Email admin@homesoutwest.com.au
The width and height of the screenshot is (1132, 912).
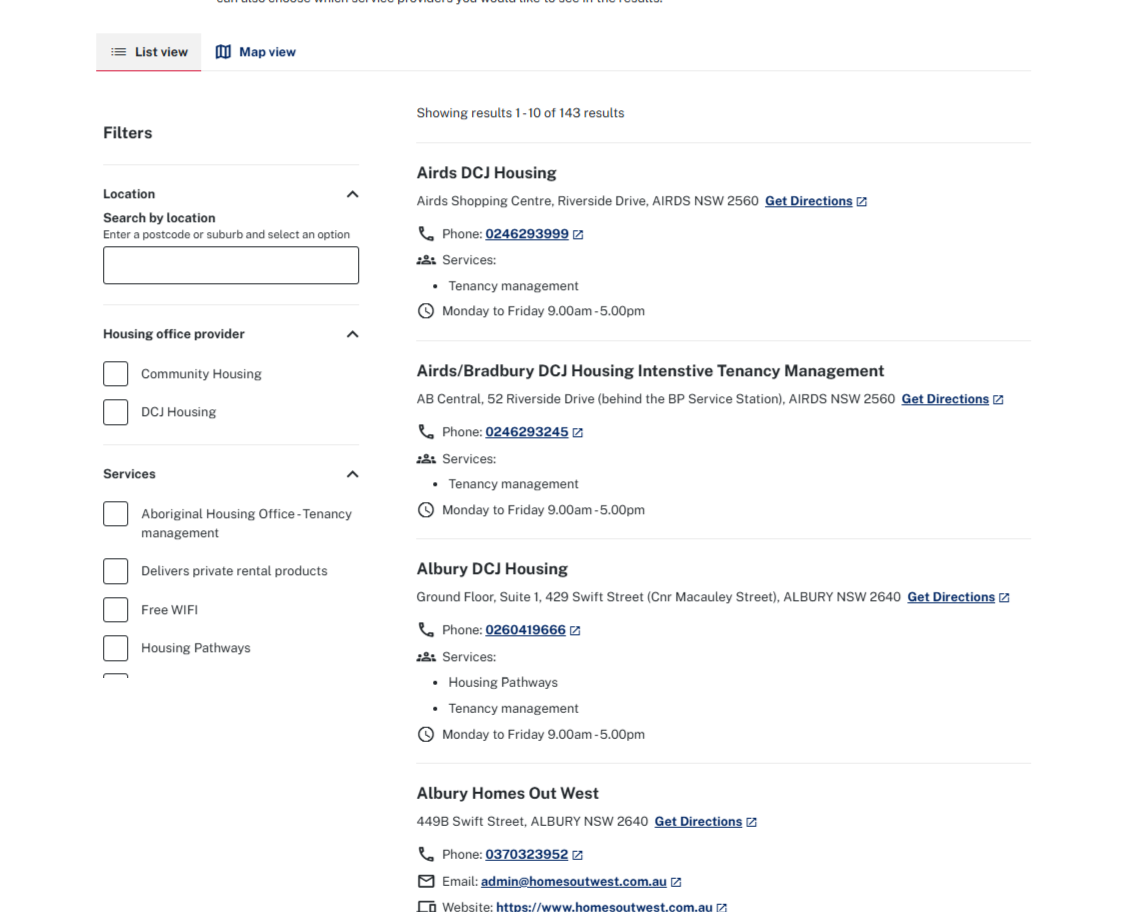click(574, 882)
